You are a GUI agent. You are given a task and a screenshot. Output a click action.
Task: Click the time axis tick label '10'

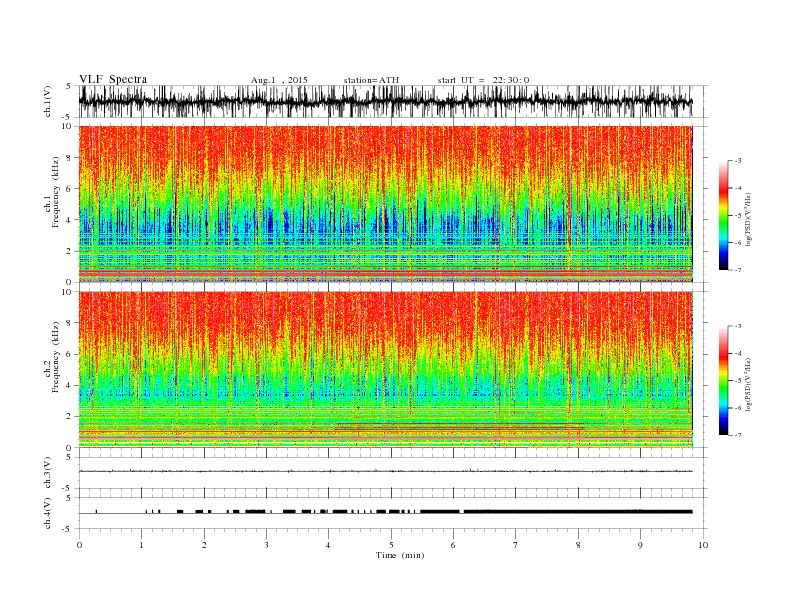coord(703,545)
